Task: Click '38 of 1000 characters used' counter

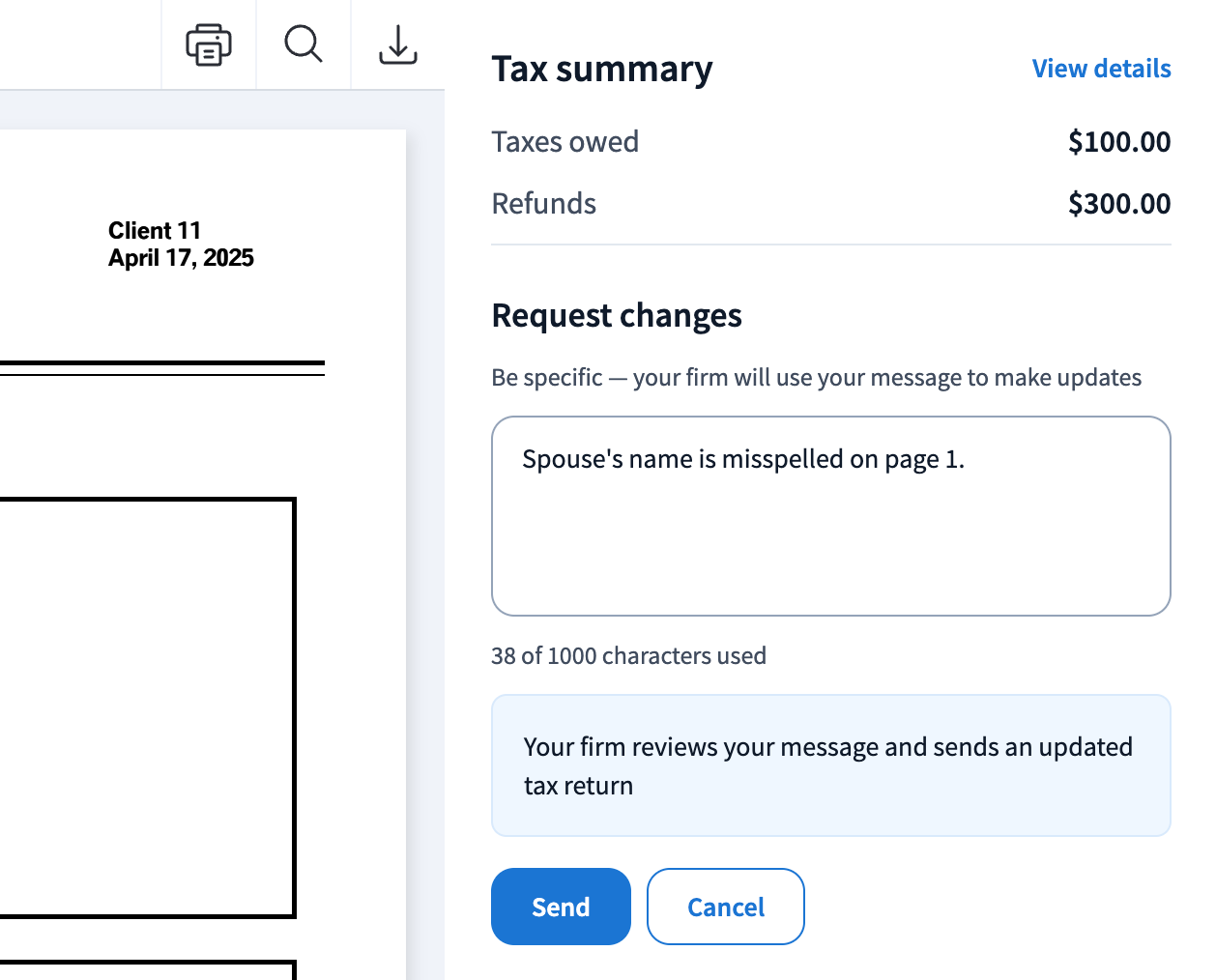Action: [628, 656]
